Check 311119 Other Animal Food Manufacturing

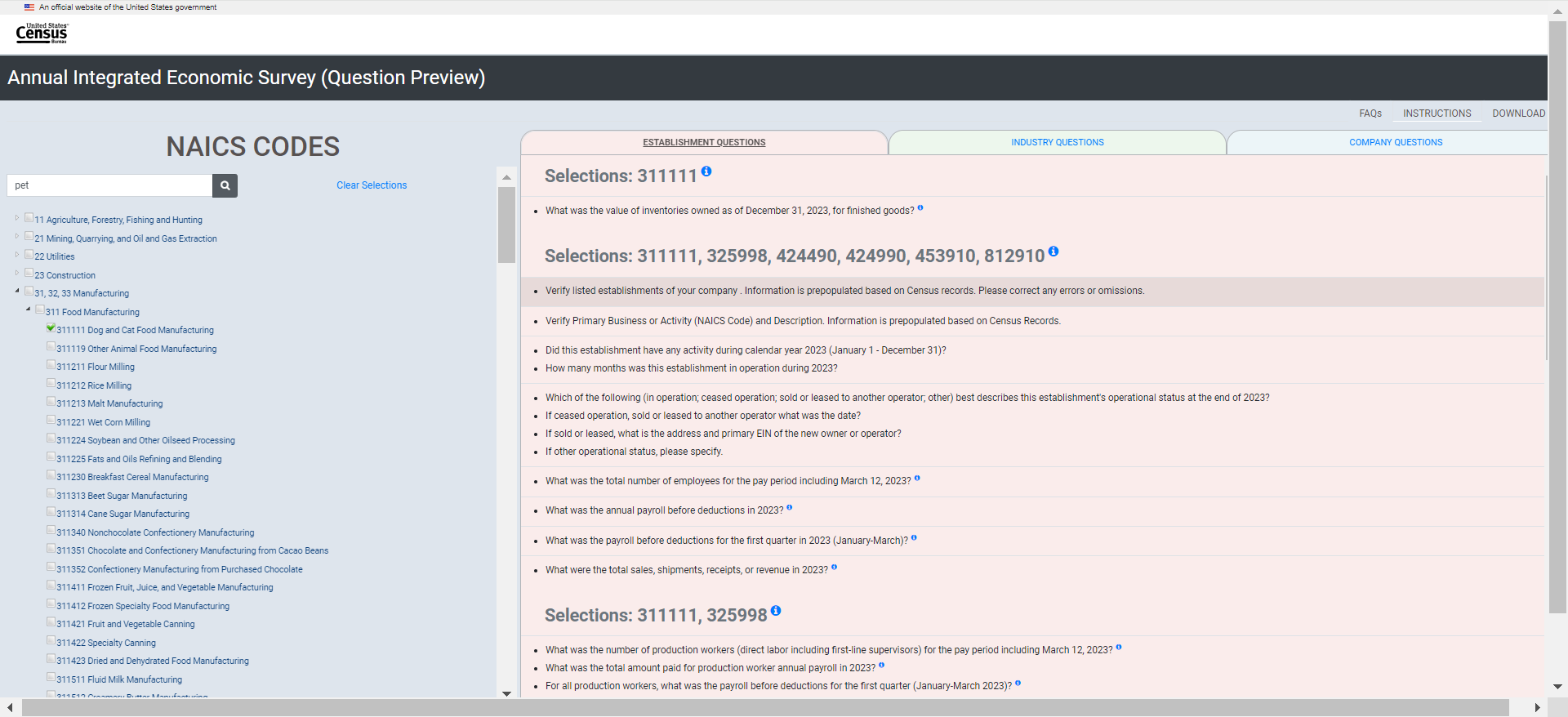point(51,347)
